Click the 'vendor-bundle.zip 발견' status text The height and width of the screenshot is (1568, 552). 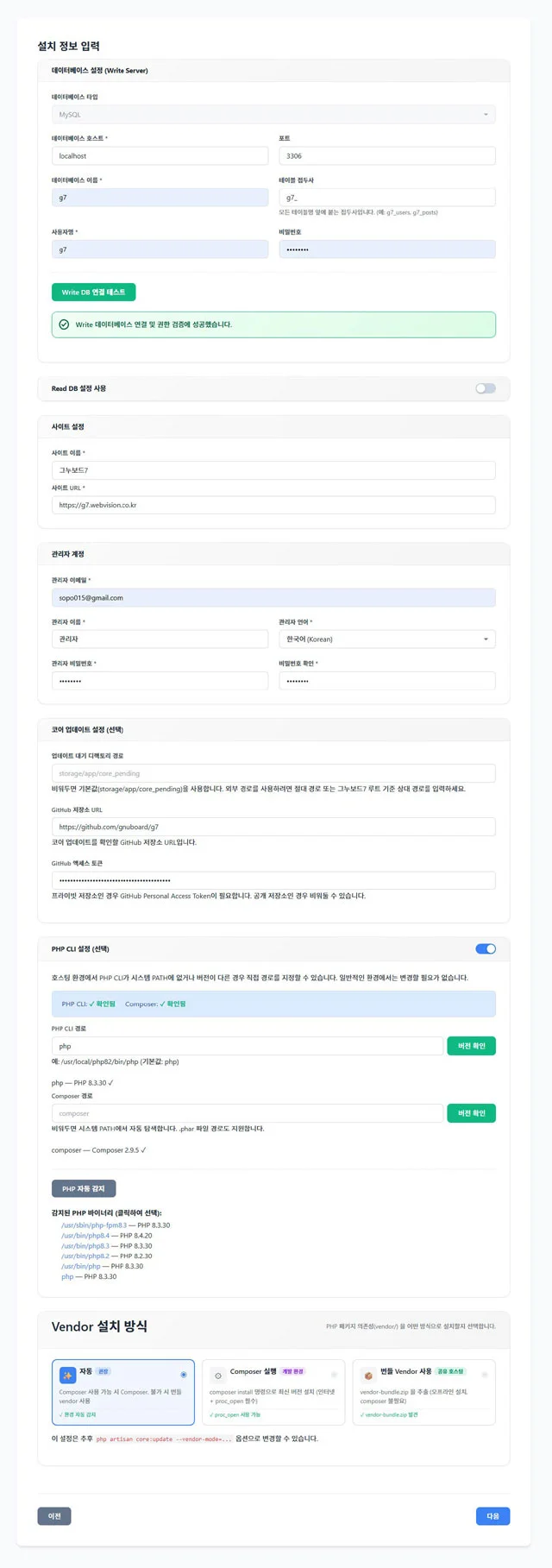pyautogui.click(x=389, y=1414)
